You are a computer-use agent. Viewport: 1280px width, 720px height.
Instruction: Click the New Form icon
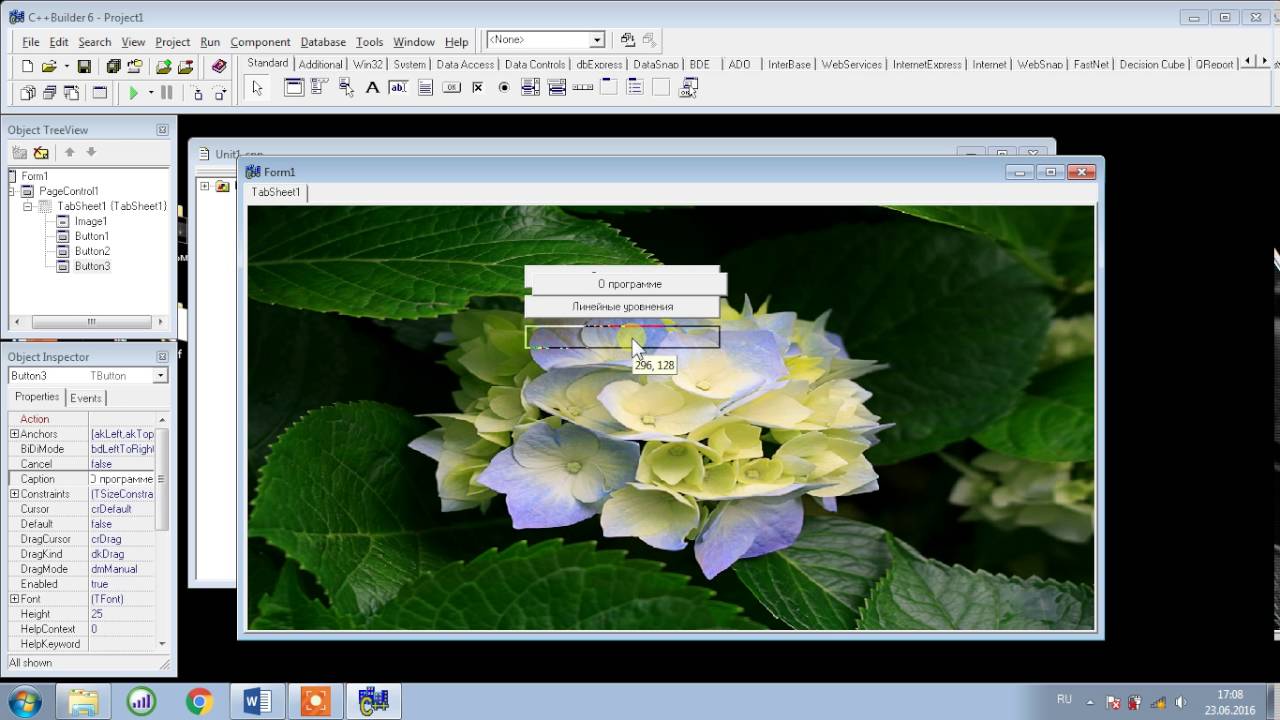pos(99,93)
